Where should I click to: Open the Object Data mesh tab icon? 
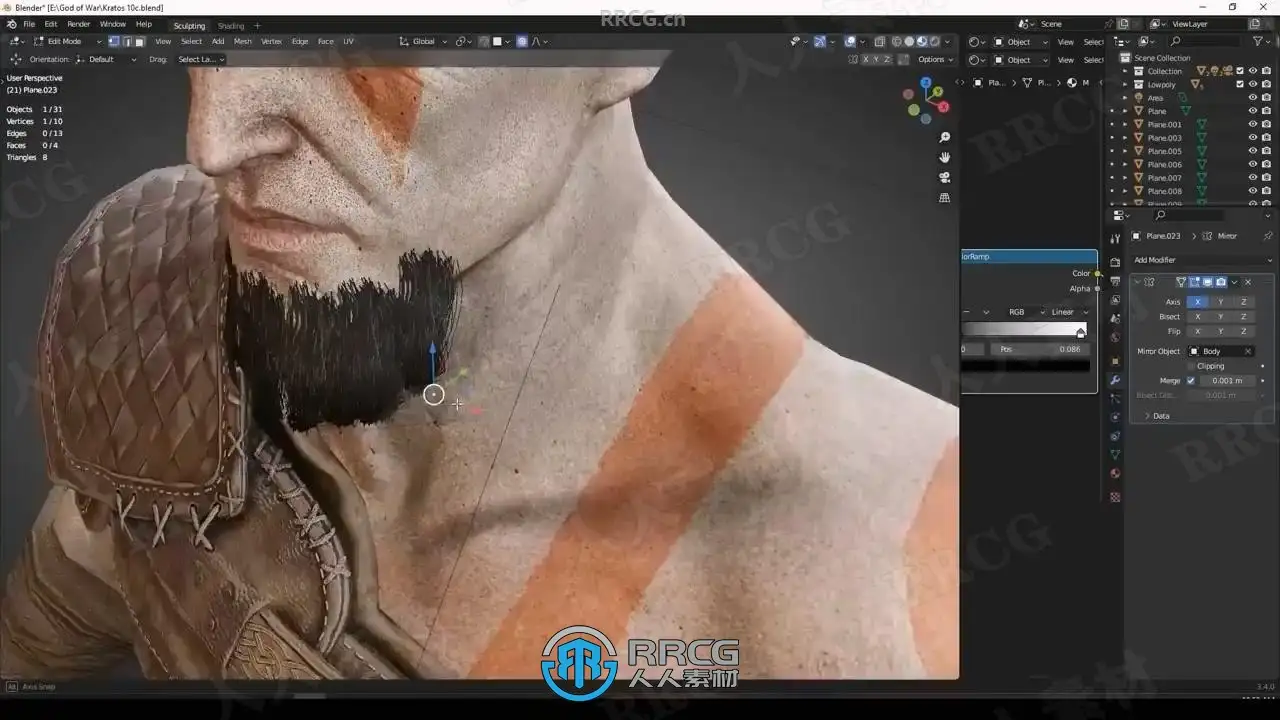pos(1115,455)
